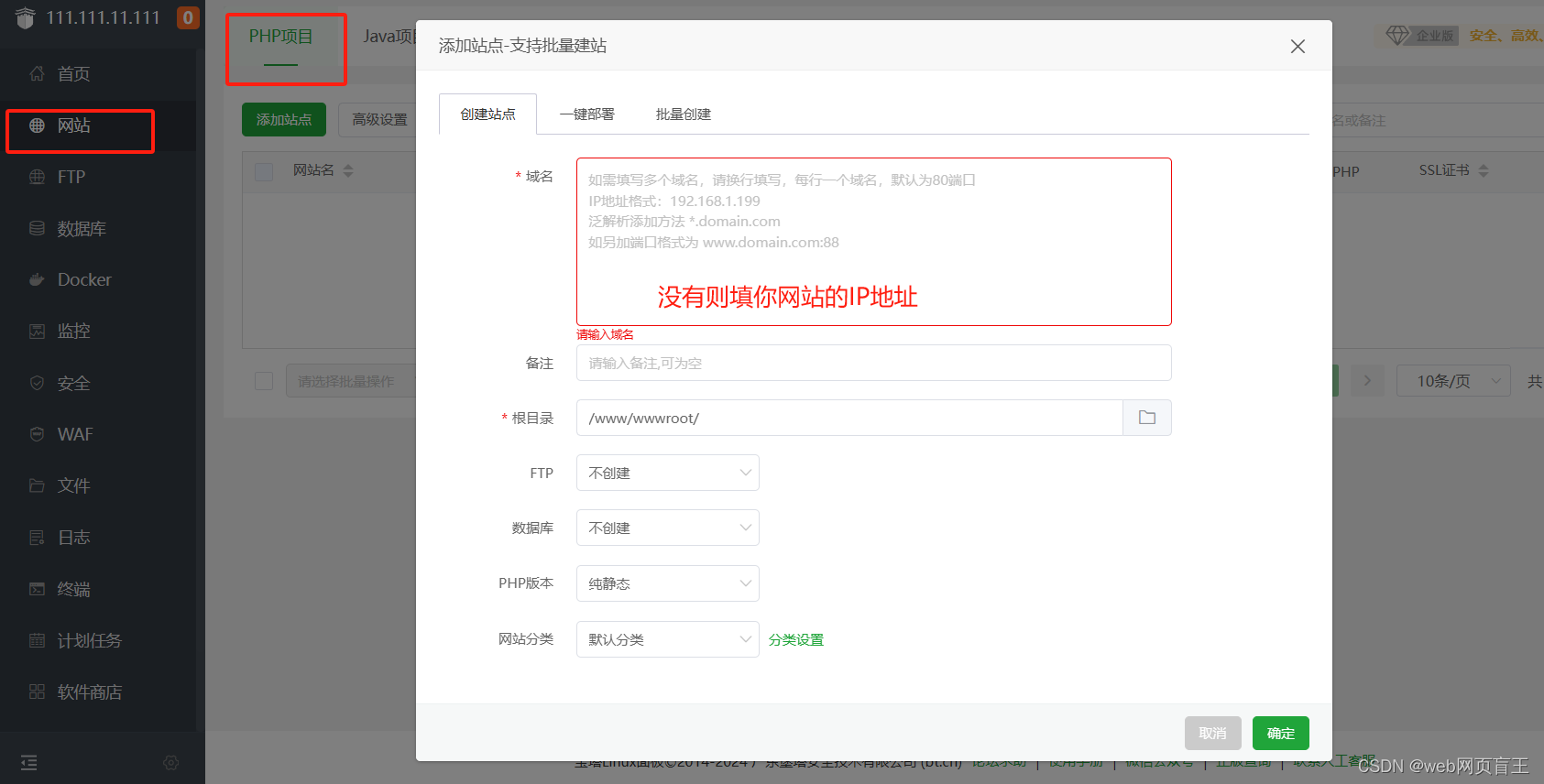Viewport: 1544px width, 784px height.
Task: Open the 文件 folder icon in sidebar
Action: 37,485
